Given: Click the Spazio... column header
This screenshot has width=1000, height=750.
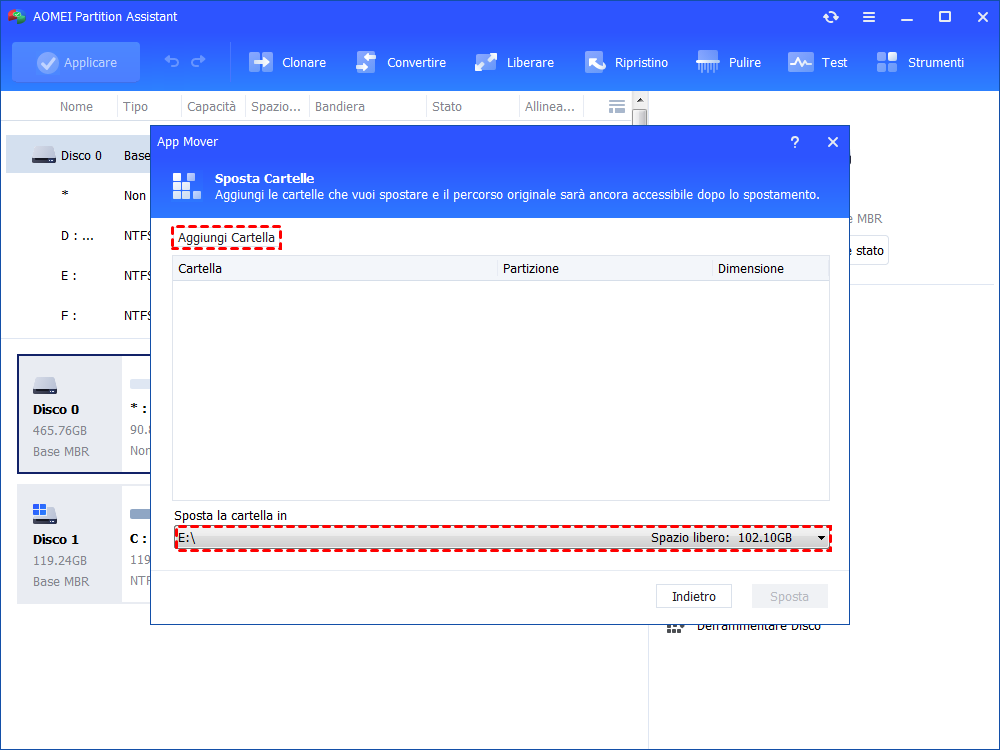Looking at the screenshot, I should 276,107.
